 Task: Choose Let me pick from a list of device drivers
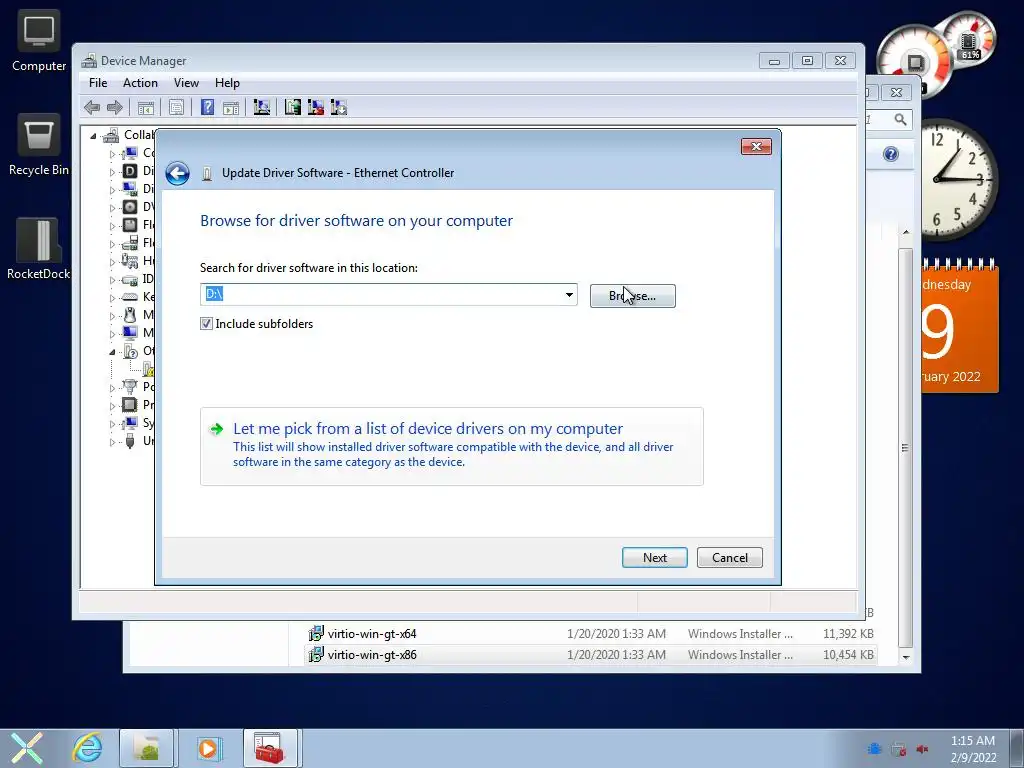pos(451,446)
